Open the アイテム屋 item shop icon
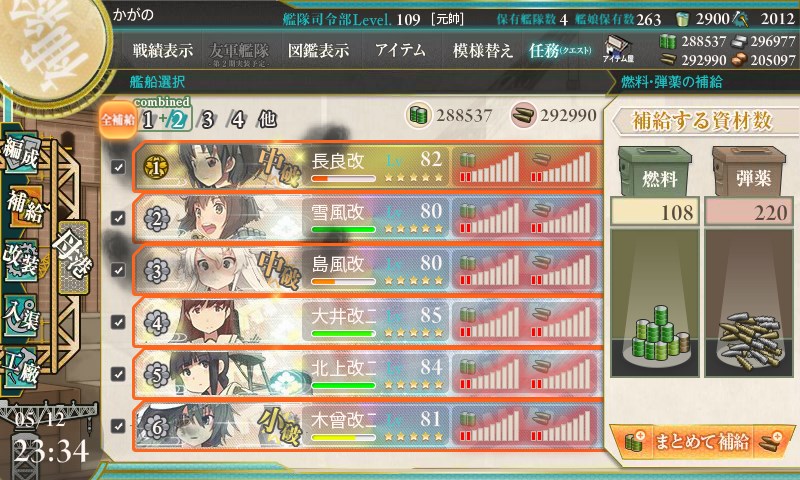This screenshot has height=480, width=800. tap(618, 49)
